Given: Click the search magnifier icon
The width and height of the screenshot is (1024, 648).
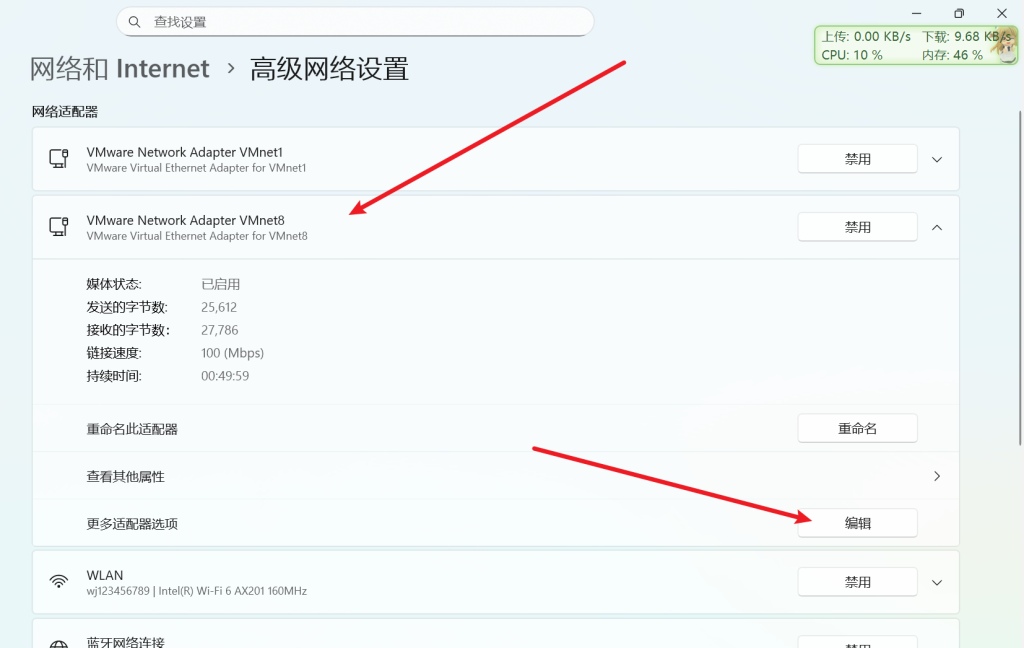Looking at the screenshot, I should click(x=135, y=22).
